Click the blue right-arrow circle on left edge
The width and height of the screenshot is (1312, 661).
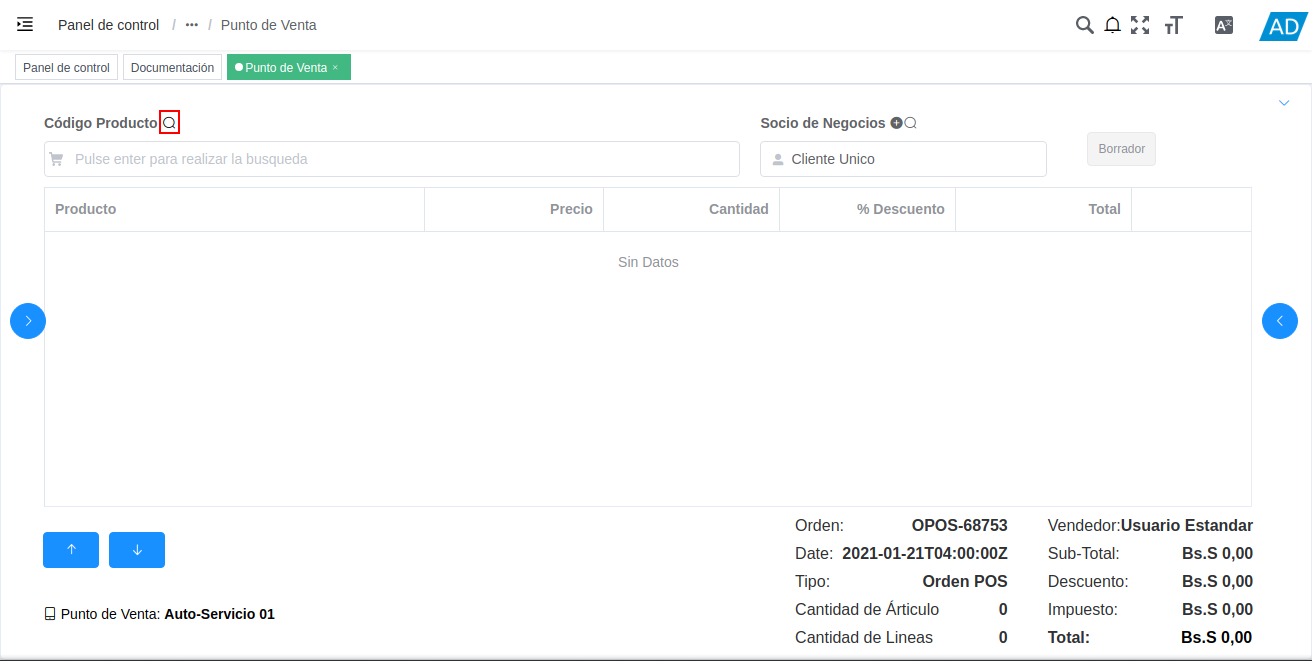coord(28,321)
